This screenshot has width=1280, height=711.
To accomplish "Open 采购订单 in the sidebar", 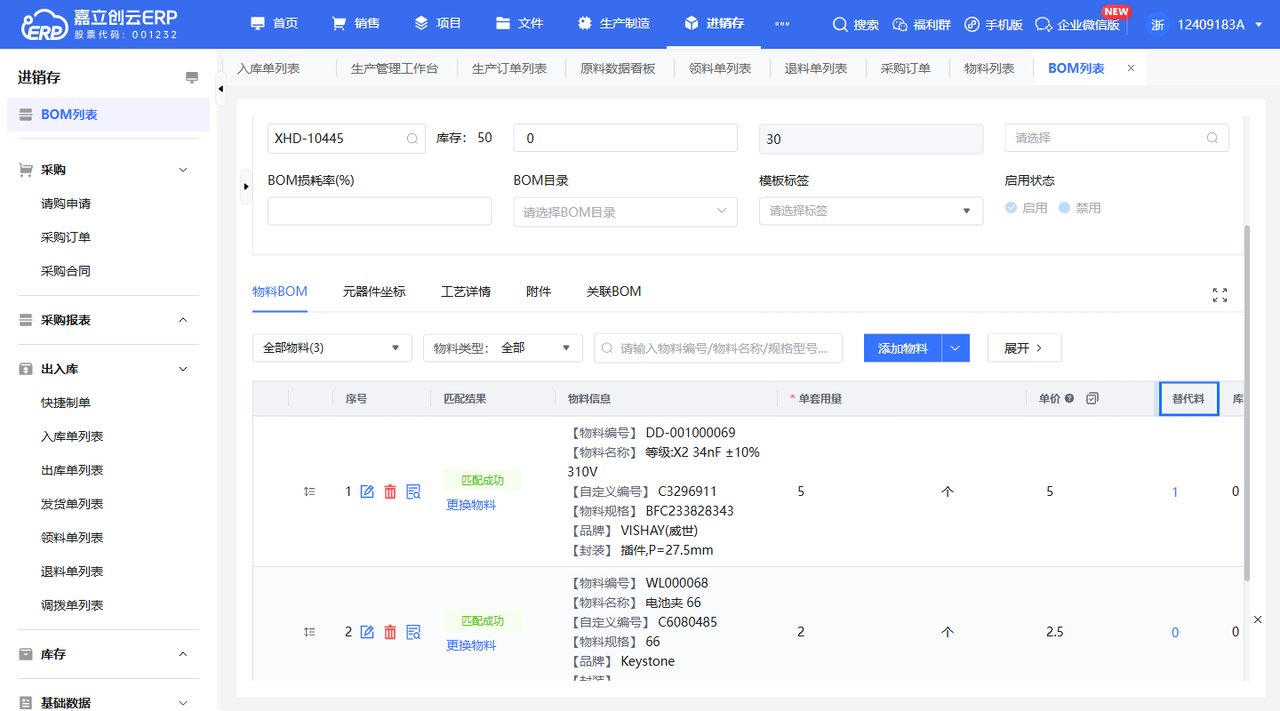I will coord(66,237).
